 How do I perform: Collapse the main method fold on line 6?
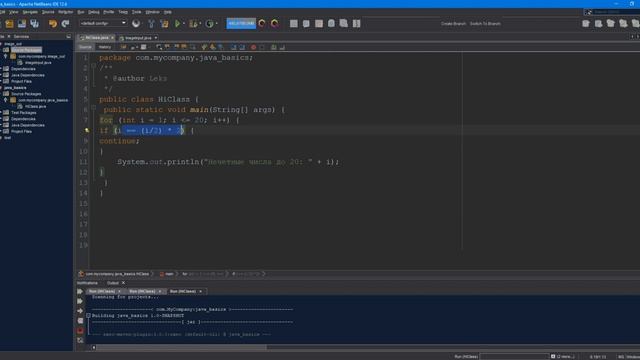click(x=93, y=108)
